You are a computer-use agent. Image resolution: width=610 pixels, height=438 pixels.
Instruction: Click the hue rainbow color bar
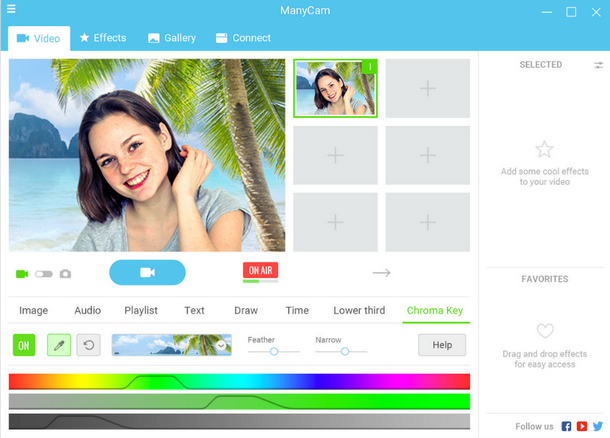[x=239, y=382]
